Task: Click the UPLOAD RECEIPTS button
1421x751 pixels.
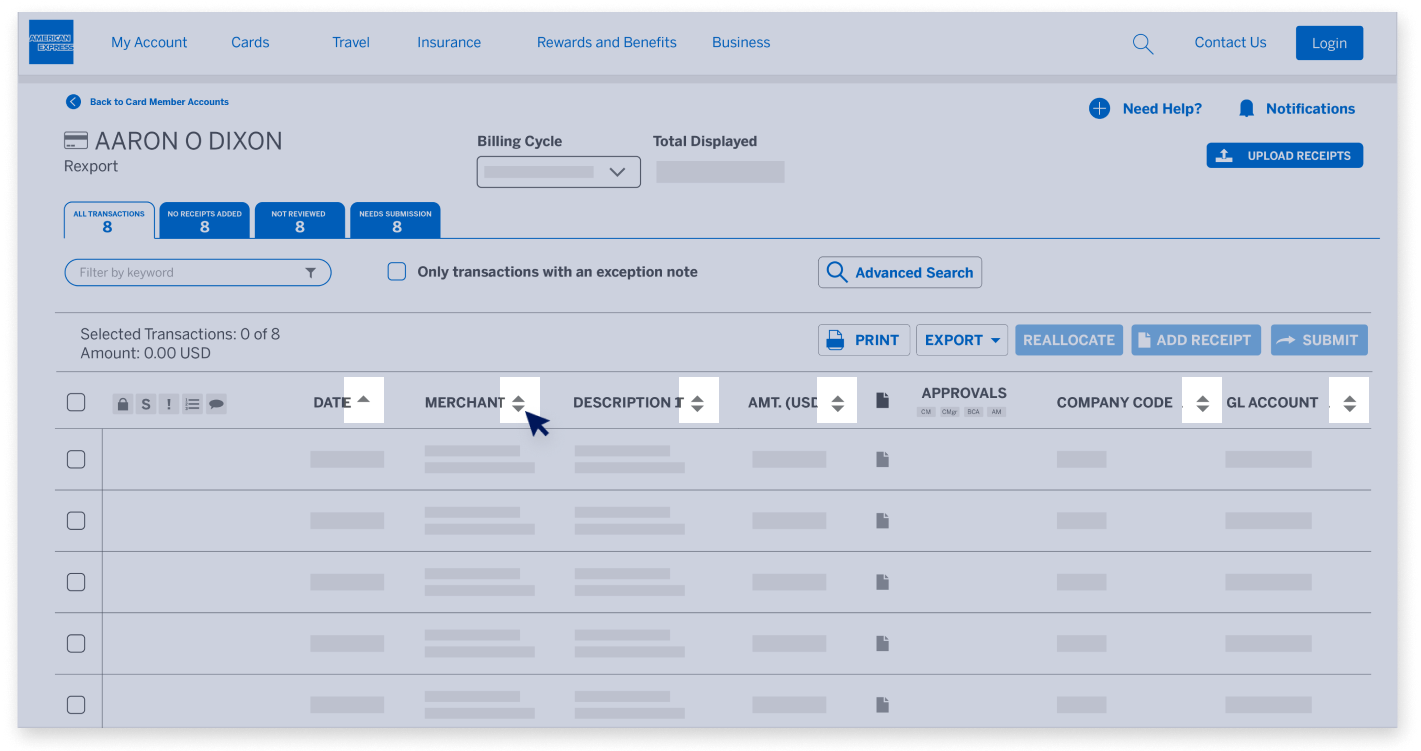Action: pyautogui.click(x=1284, y=155)
